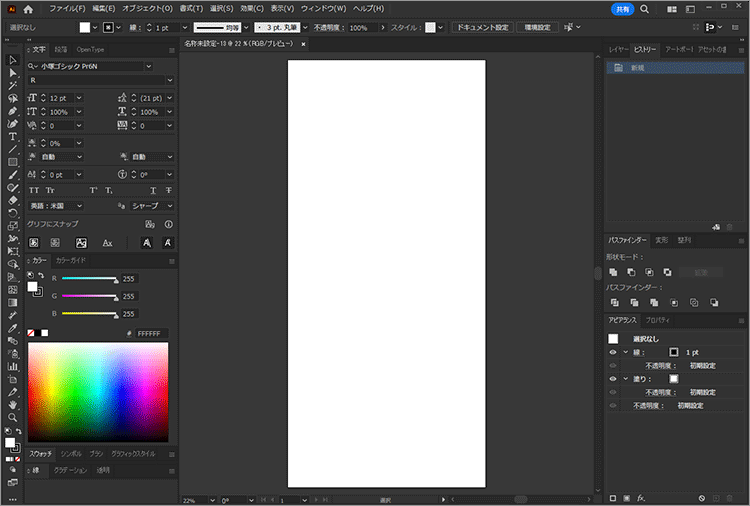Open the 小塚ゴシック Pr6N font family dropdown

click(148, 66)
